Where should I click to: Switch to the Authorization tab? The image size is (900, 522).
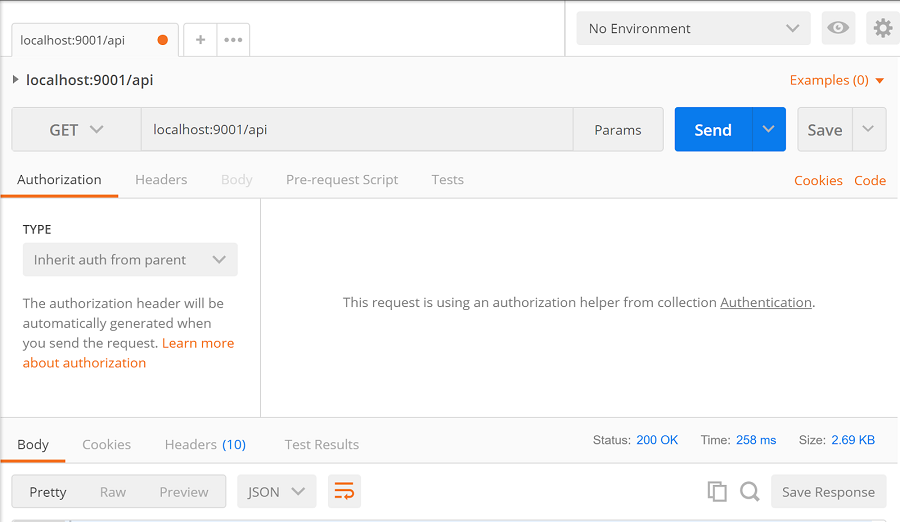pyautogui.click(x=59, y=180)
